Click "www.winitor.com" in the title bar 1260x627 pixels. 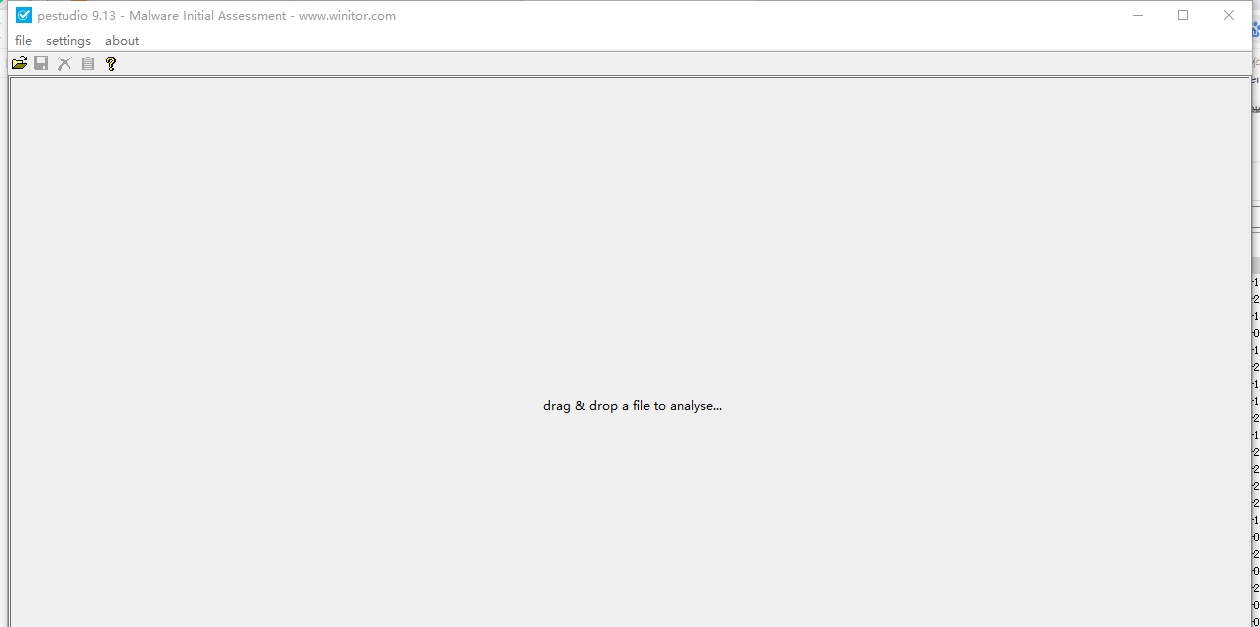347,16
